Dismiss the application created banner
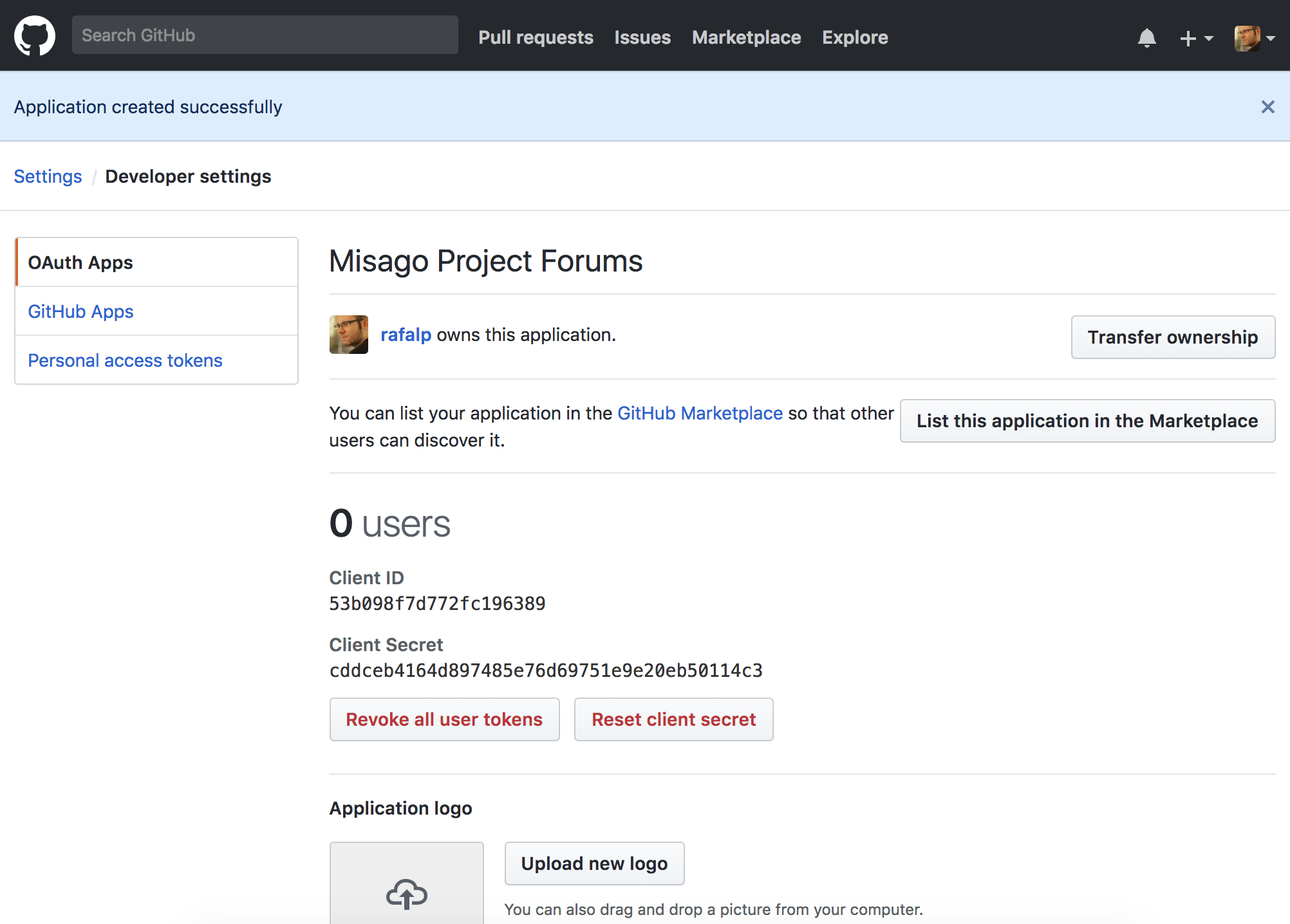Image resolution: width=1290 pixels, height=924 pixels. pos(1267,107)
